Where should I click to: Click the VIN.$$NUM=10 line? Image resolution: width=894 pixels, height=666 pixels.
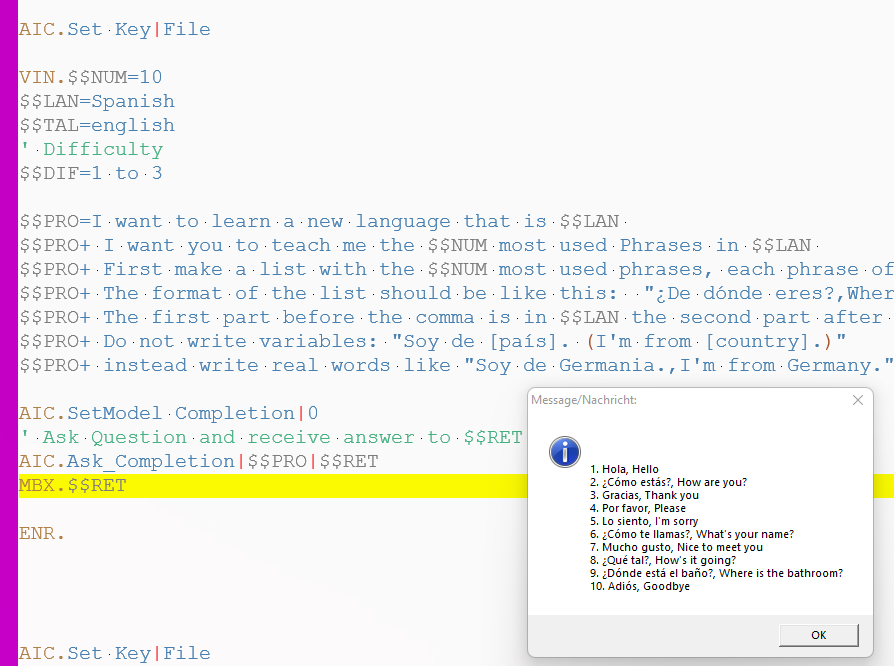[90, 78]
